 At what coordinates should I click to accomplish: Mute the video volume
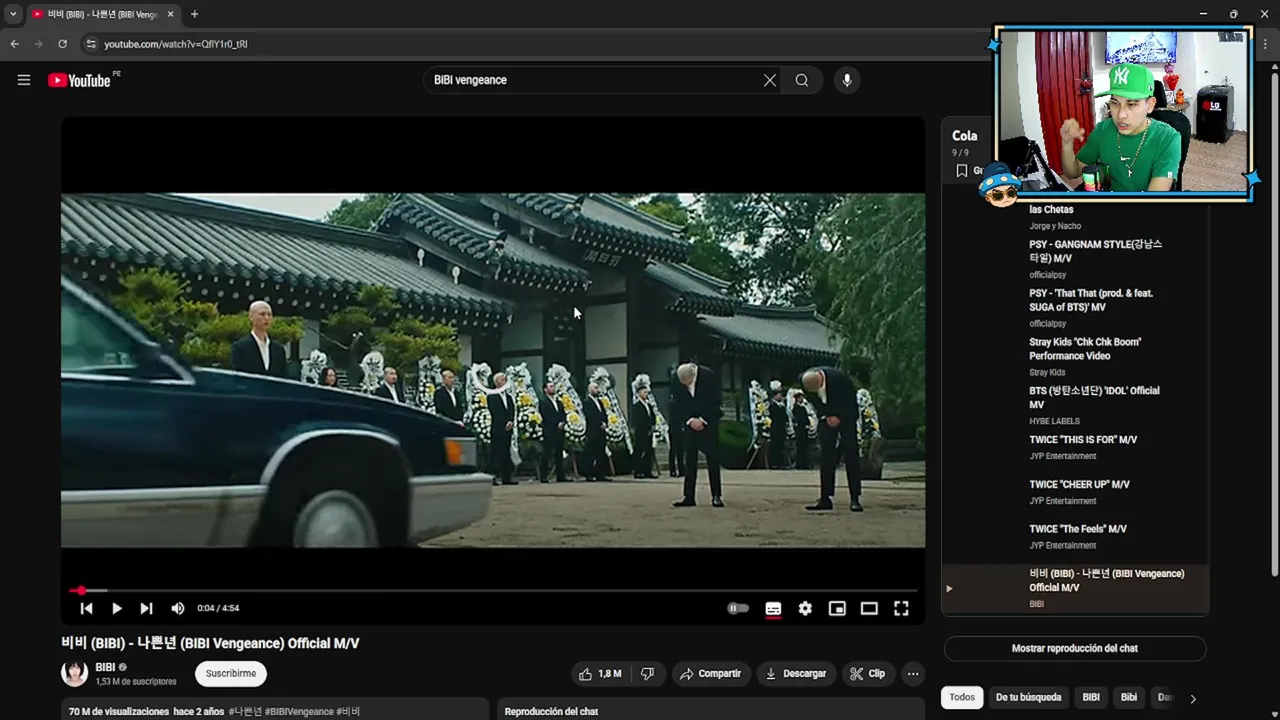pos(177,608)
